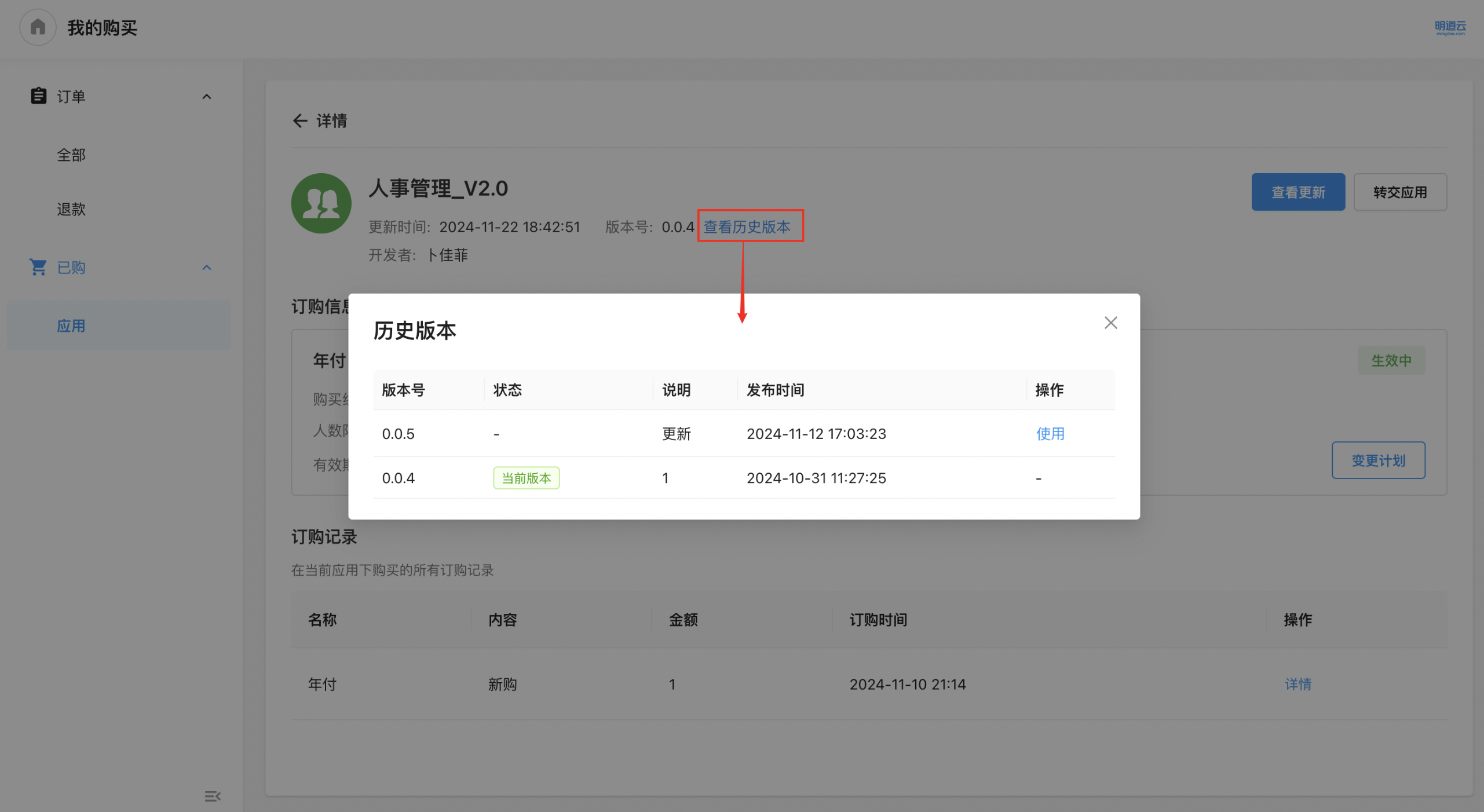The image size is (1484, 812).
Task: Click the 人事管理 green app avatar
Action: pyautogui.click(x=321, y=203)
